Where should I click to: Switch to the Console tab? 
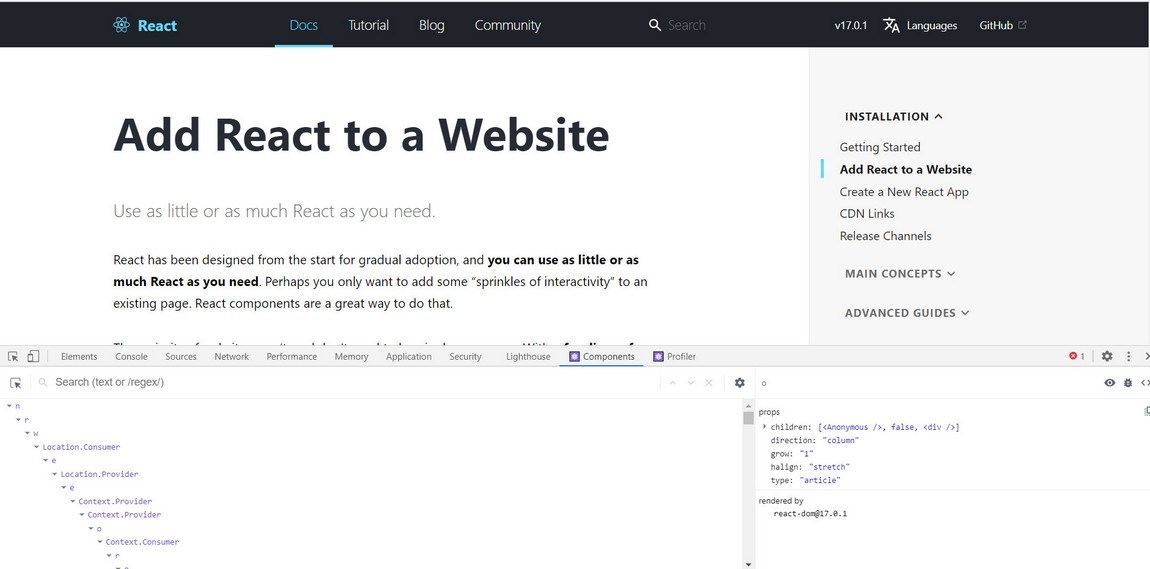tap(131, 356)
